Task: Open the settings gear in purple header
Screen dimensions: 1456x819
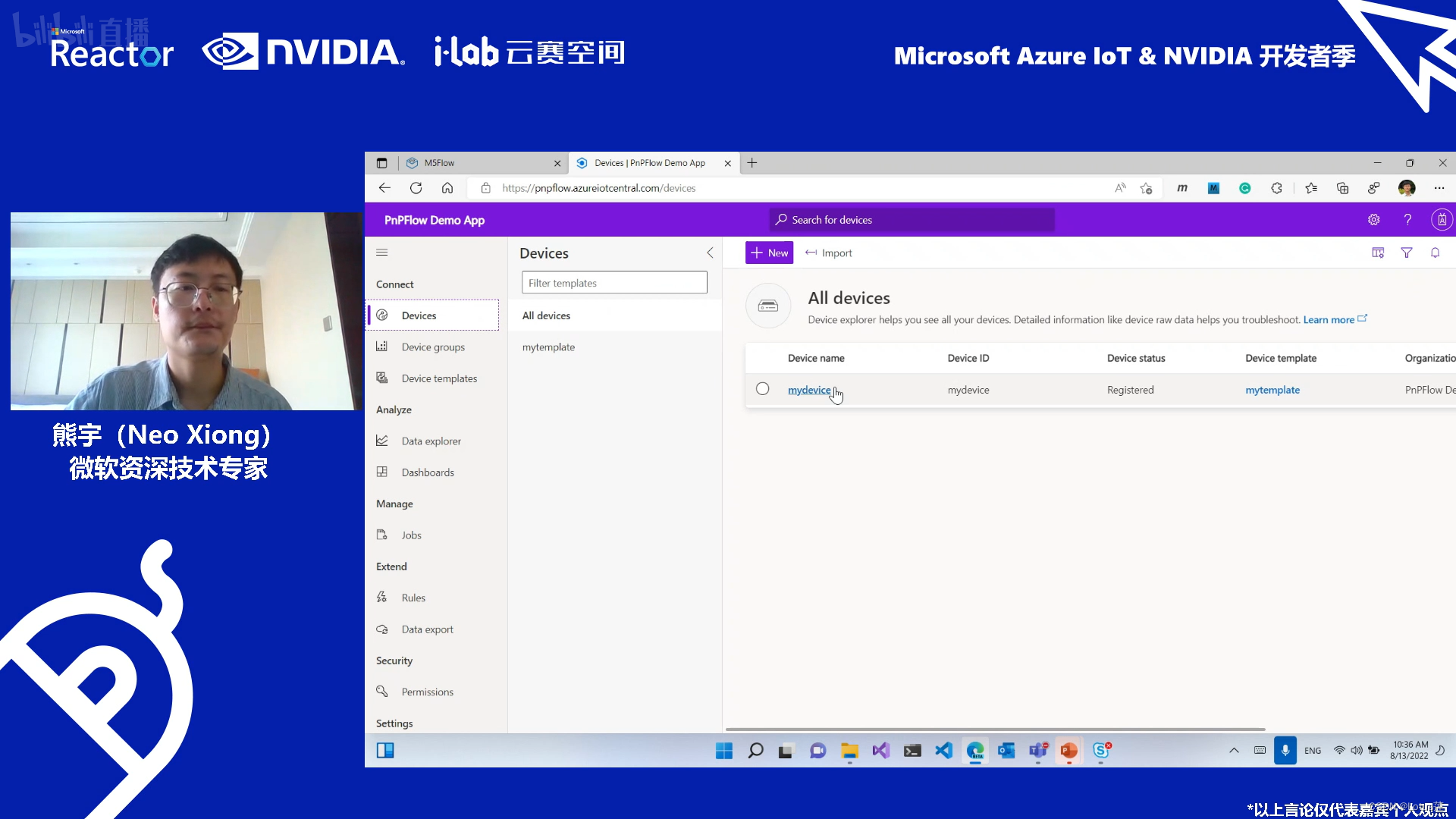Action: point(1374,220)
